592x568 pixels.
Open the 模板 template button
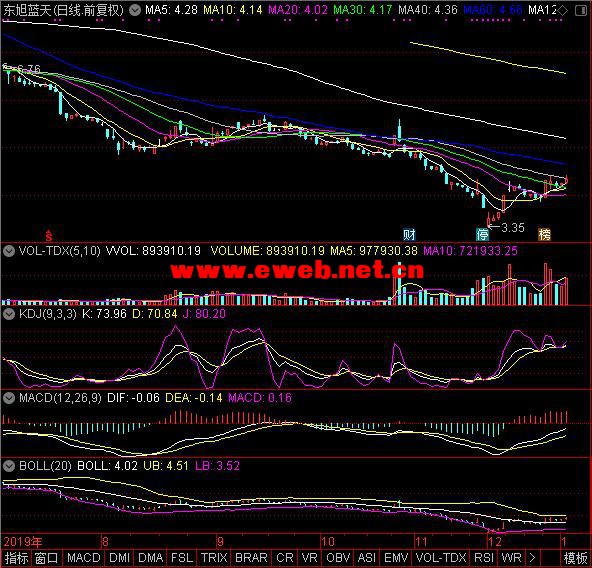click(x=575, y=558)
